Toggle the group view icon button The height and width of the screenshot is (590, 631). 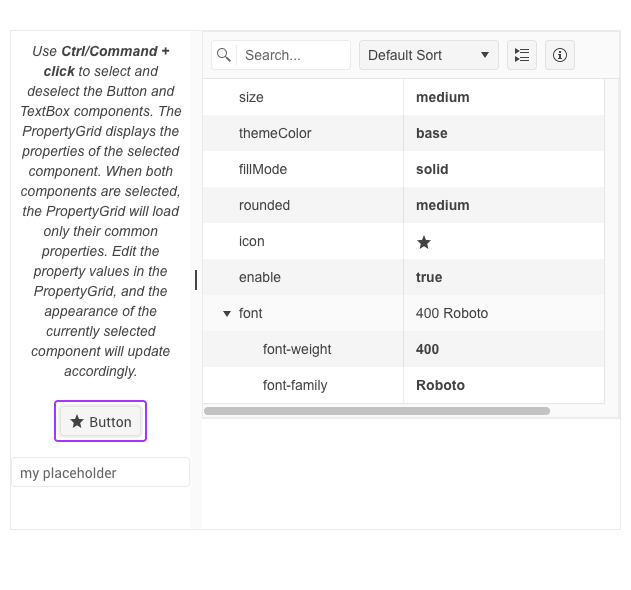point(522,55)
